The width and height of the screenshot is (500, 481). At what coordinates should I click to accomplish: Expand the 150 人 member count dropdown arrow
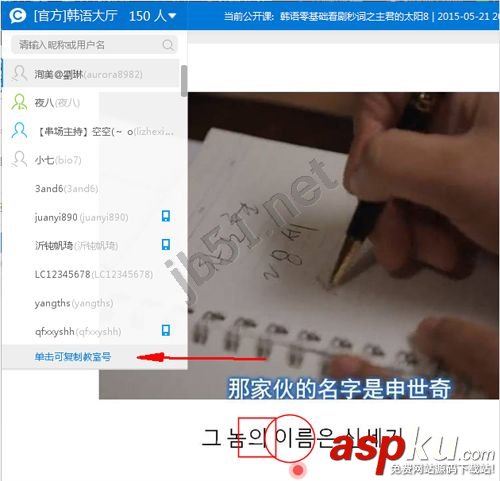(x=172, y=16)
